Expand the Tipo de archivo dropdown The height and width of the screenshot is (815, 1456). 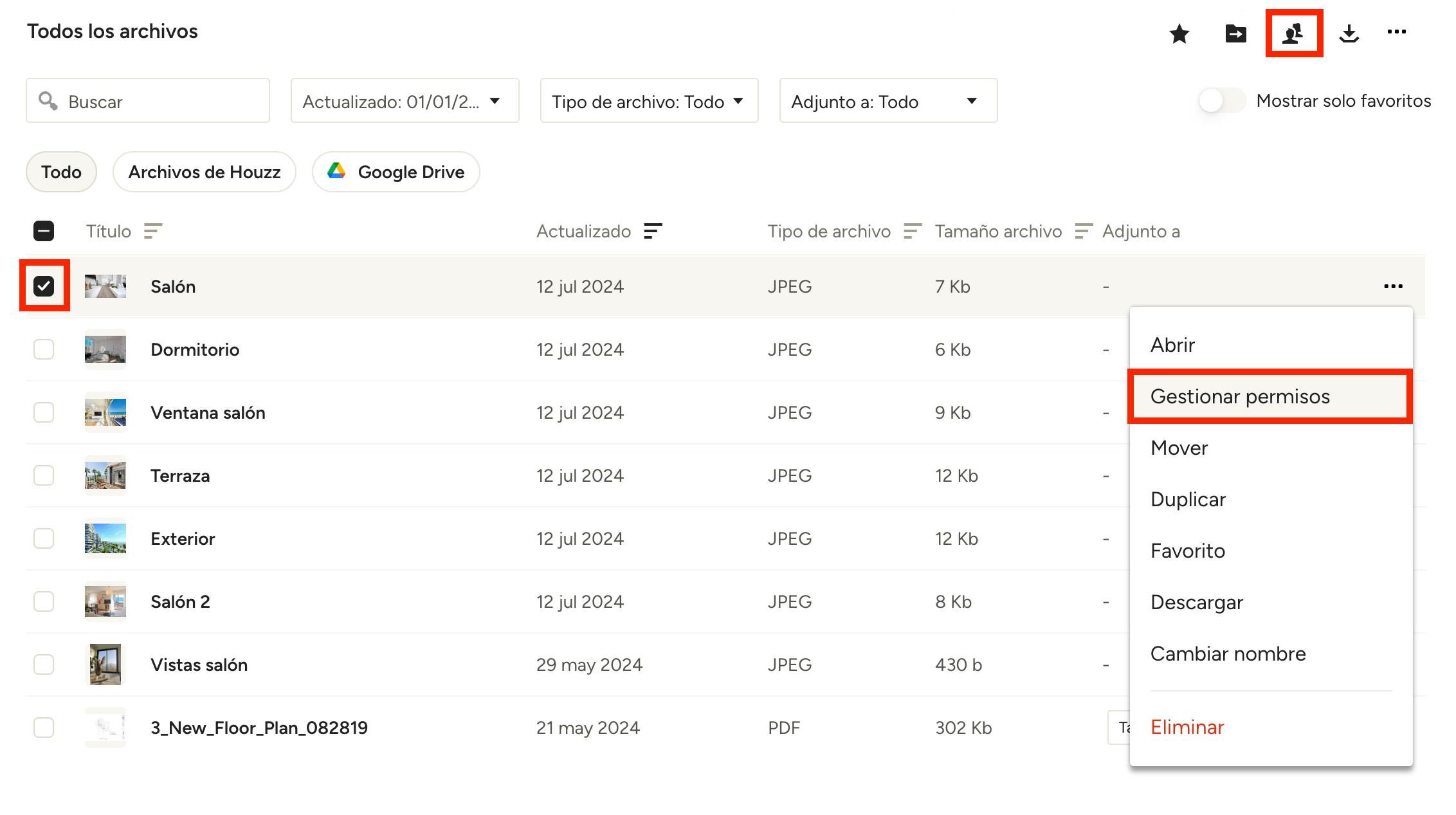point(648,101)
